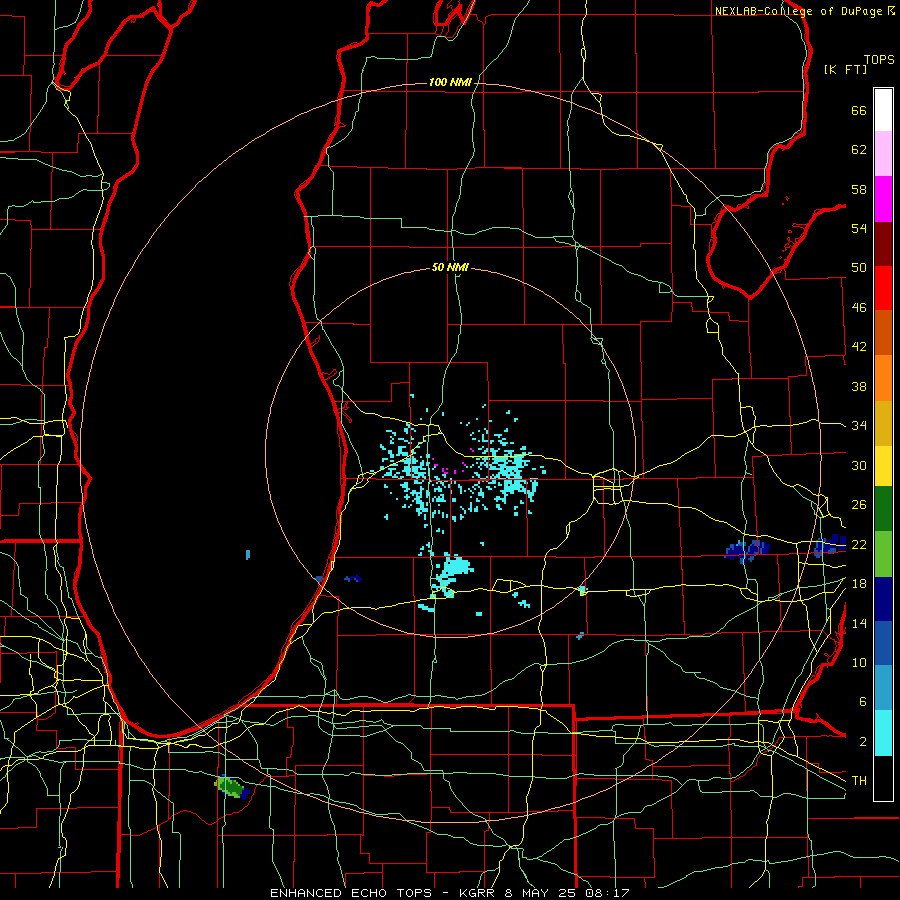
Task: Click the dark green swatch between 30 and 26
Action: pos(883,509)
